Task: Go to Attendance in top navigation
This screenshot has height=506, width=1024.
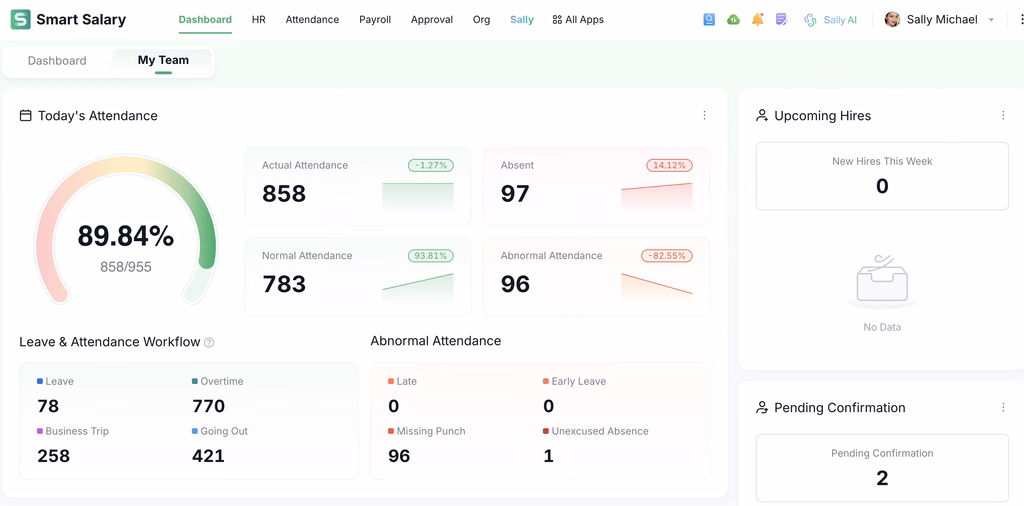Action: tap(312, 20)
